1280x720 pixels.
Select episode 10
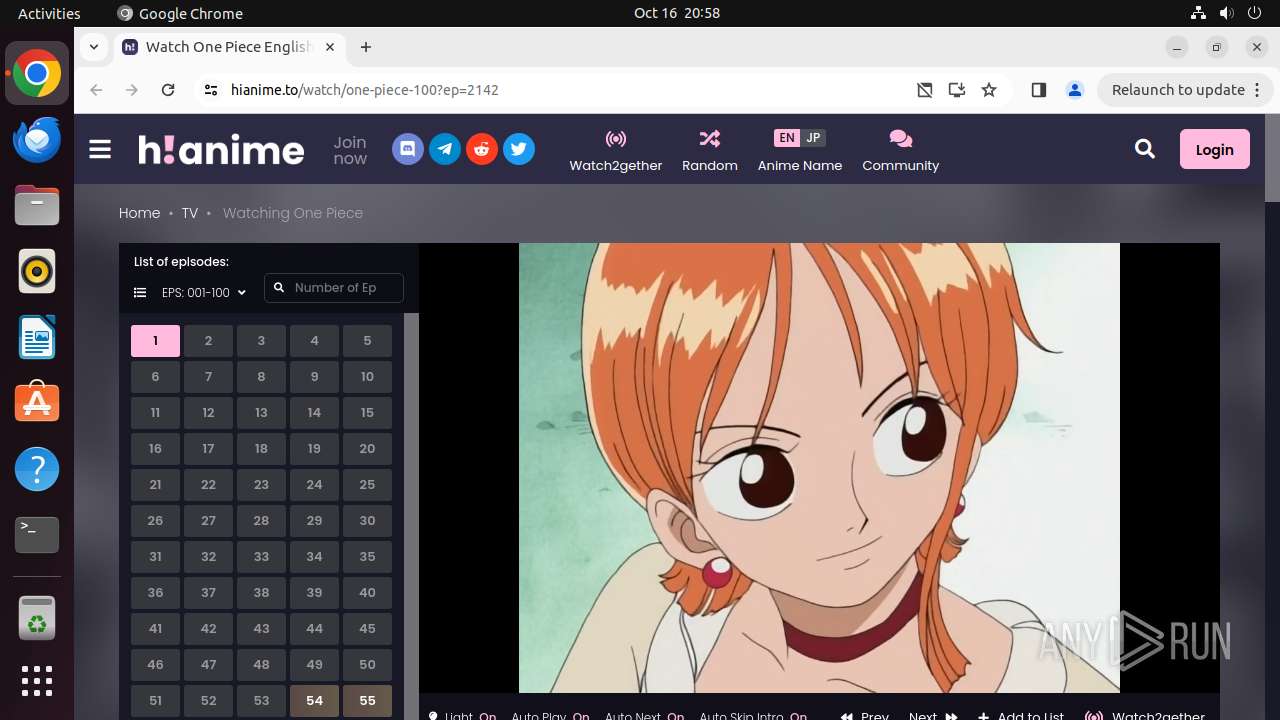[x=367, y=377]
